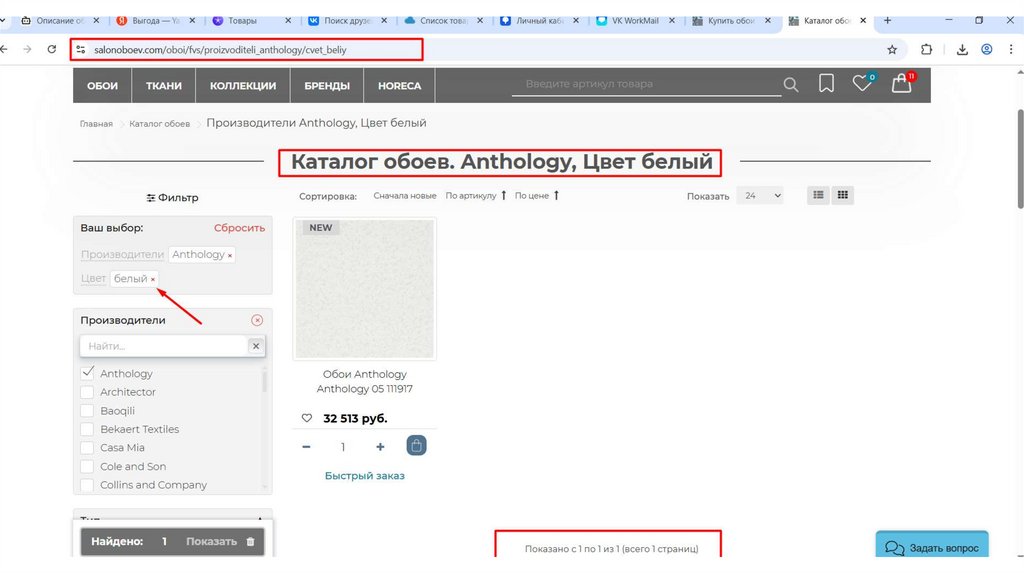
Task: Open the Chrome profile avatar icon
Action: click(987, 50)
